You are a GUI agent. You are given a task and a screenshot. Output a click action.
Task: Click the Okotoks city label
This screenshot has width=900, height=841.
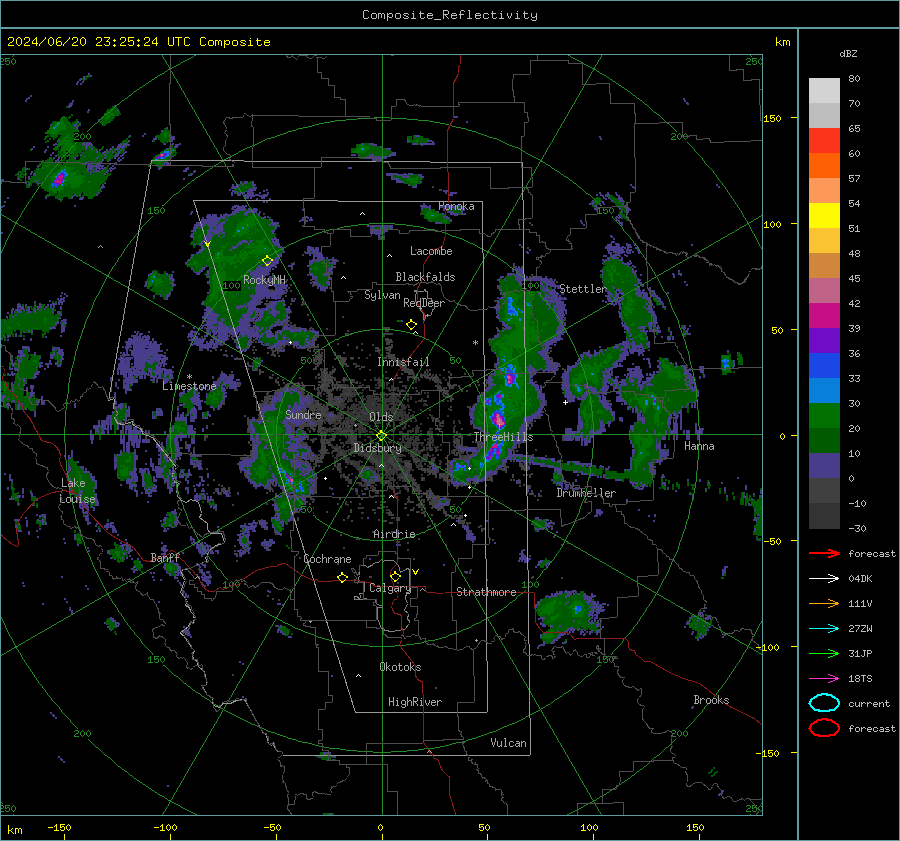(x=400, y=667)
